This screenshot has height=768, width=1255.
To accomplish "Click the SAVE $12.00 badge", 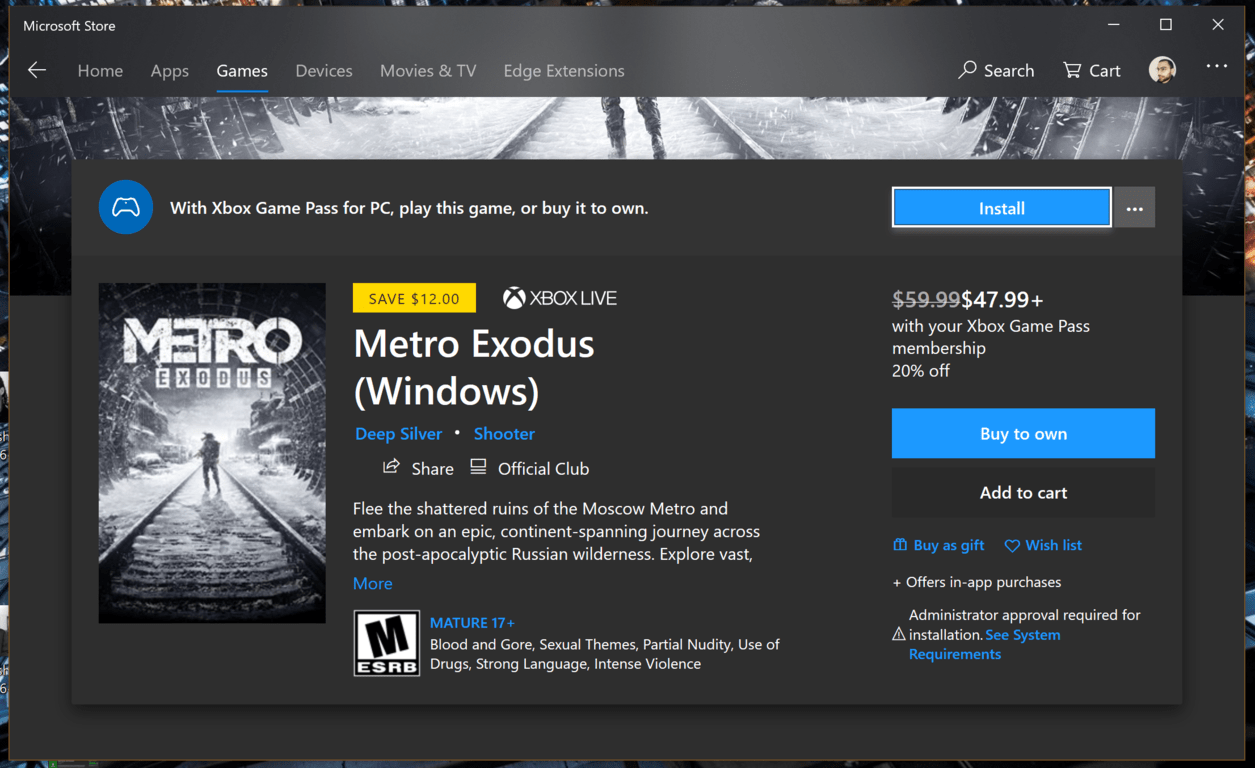I will (x=414, y=298).
